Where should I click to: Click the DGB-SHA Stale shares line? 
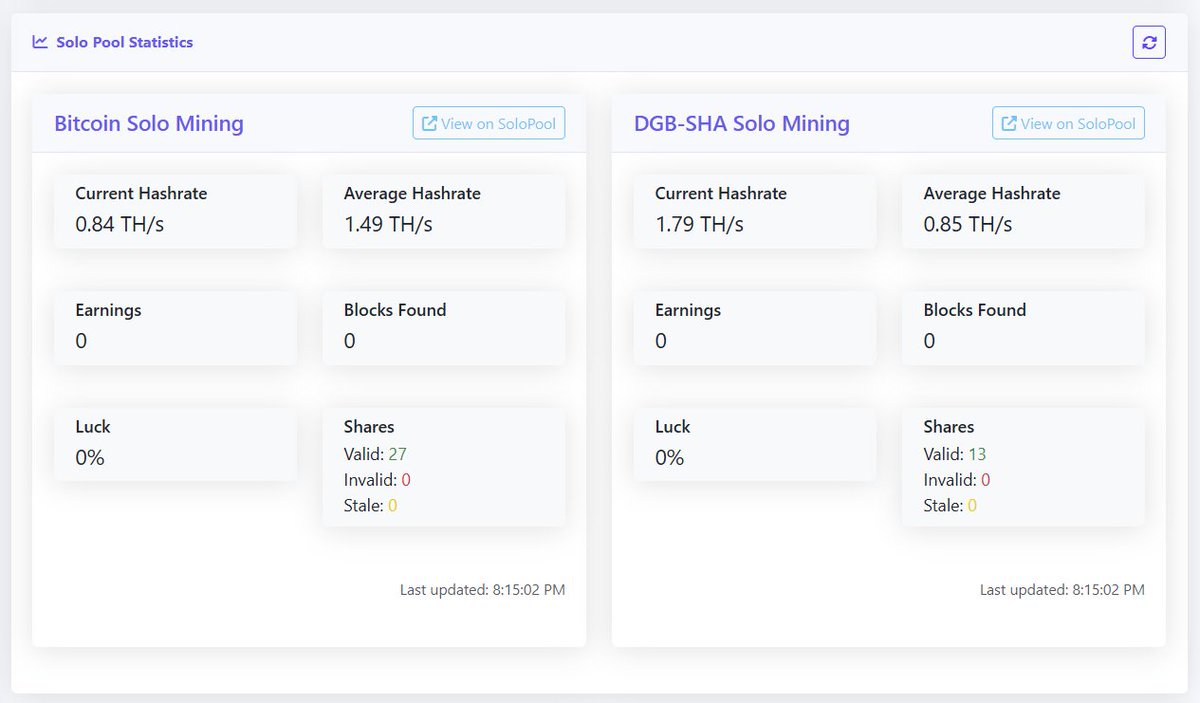(x=950, y=506)
